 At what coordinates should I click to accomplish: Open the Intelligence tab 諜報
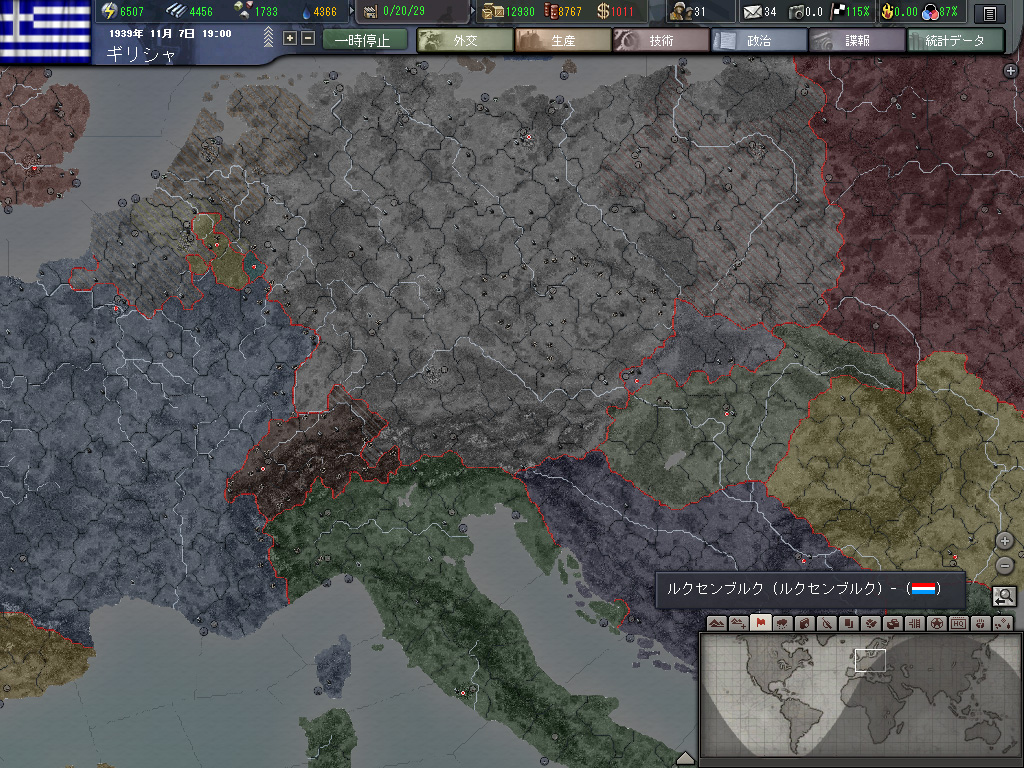(x=857, y=40)
